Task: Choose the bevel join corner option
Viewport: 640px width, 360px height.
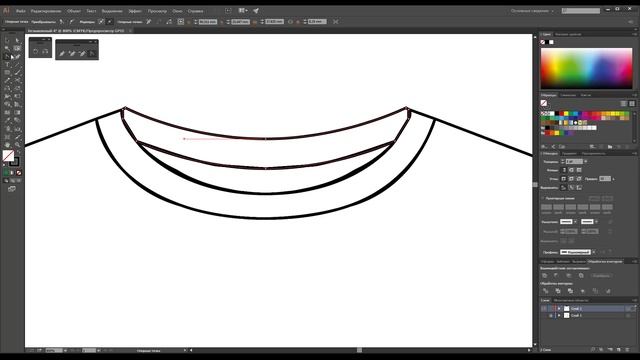Action: (579, 179)
